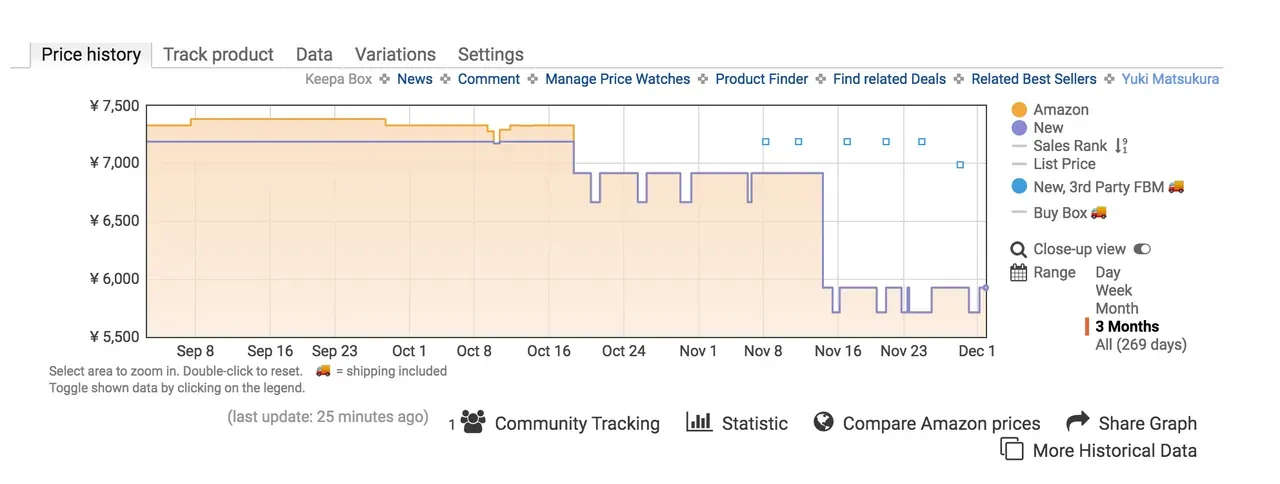Select All (269 days) range
Viewport: 1280px width, 484px height.
point(1141,344)
